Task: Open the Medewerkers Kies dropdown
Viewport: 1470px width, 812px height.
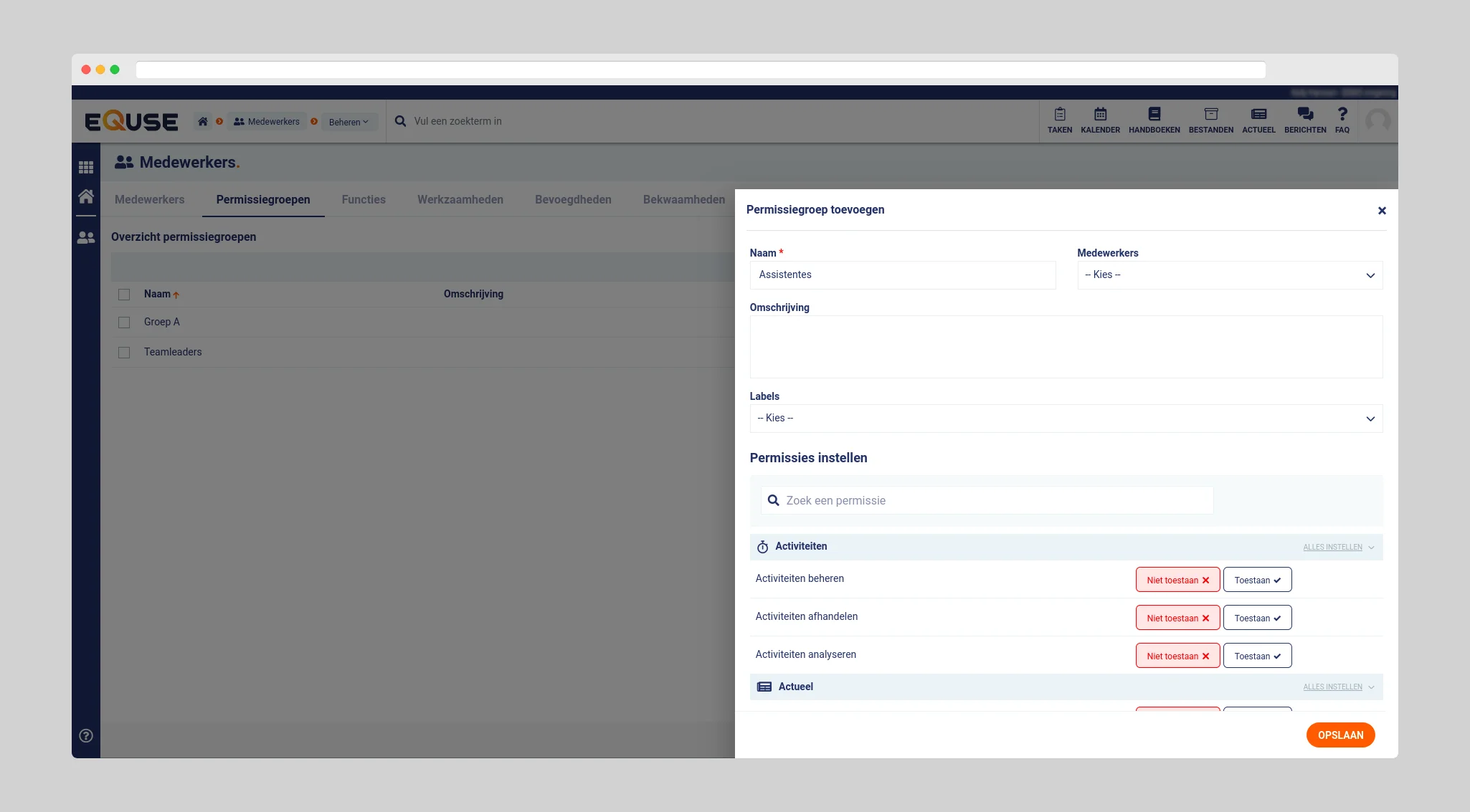Action: pyautogui.click(x=1229, y=275)
